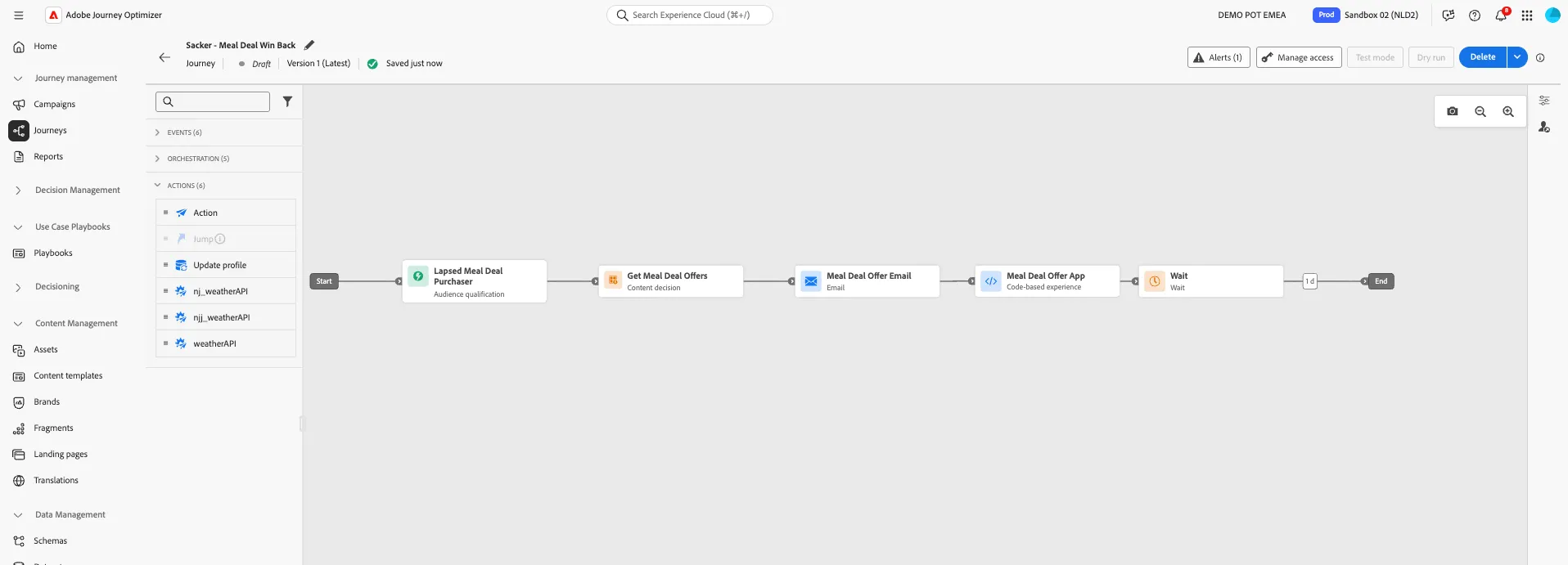Open the notifications bell
Screen dimensions: 1568x565
tap(1501, 15)
